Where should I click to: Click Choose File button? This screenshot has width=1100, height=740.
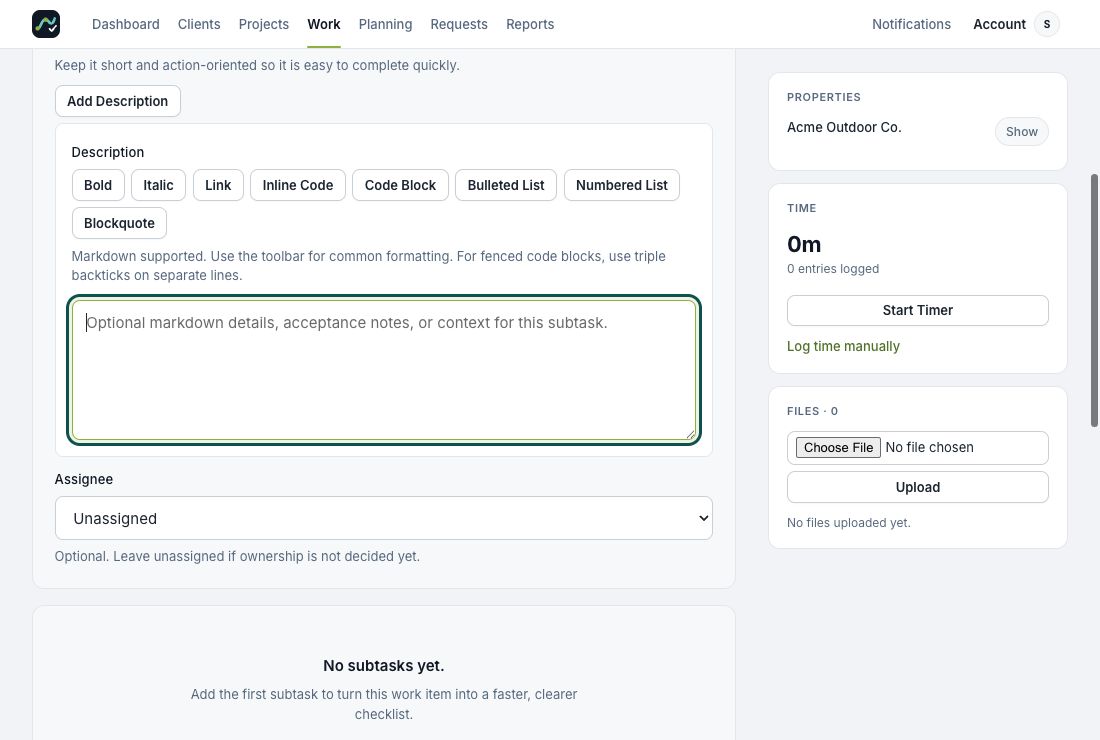(x=838, y=448)
